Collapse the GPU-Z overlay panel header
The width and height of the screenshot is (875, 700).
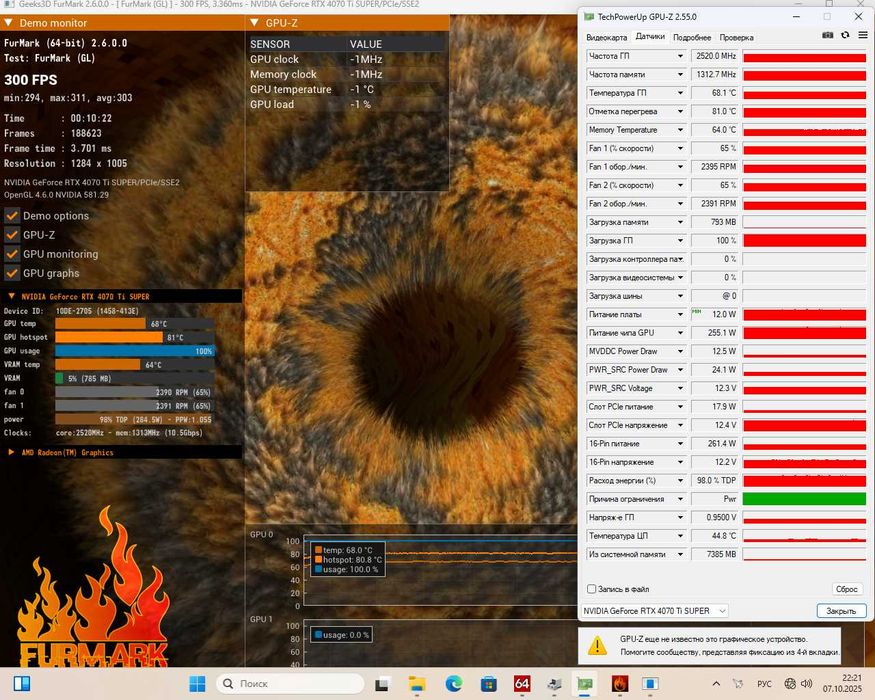tap(254, 23)
